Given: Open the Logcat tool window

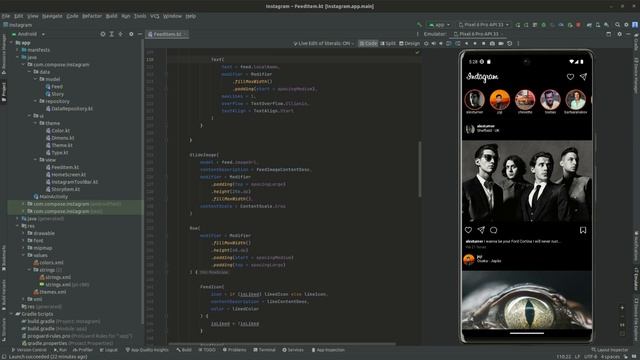Looking at the screenshot, I should coord(109,350).
